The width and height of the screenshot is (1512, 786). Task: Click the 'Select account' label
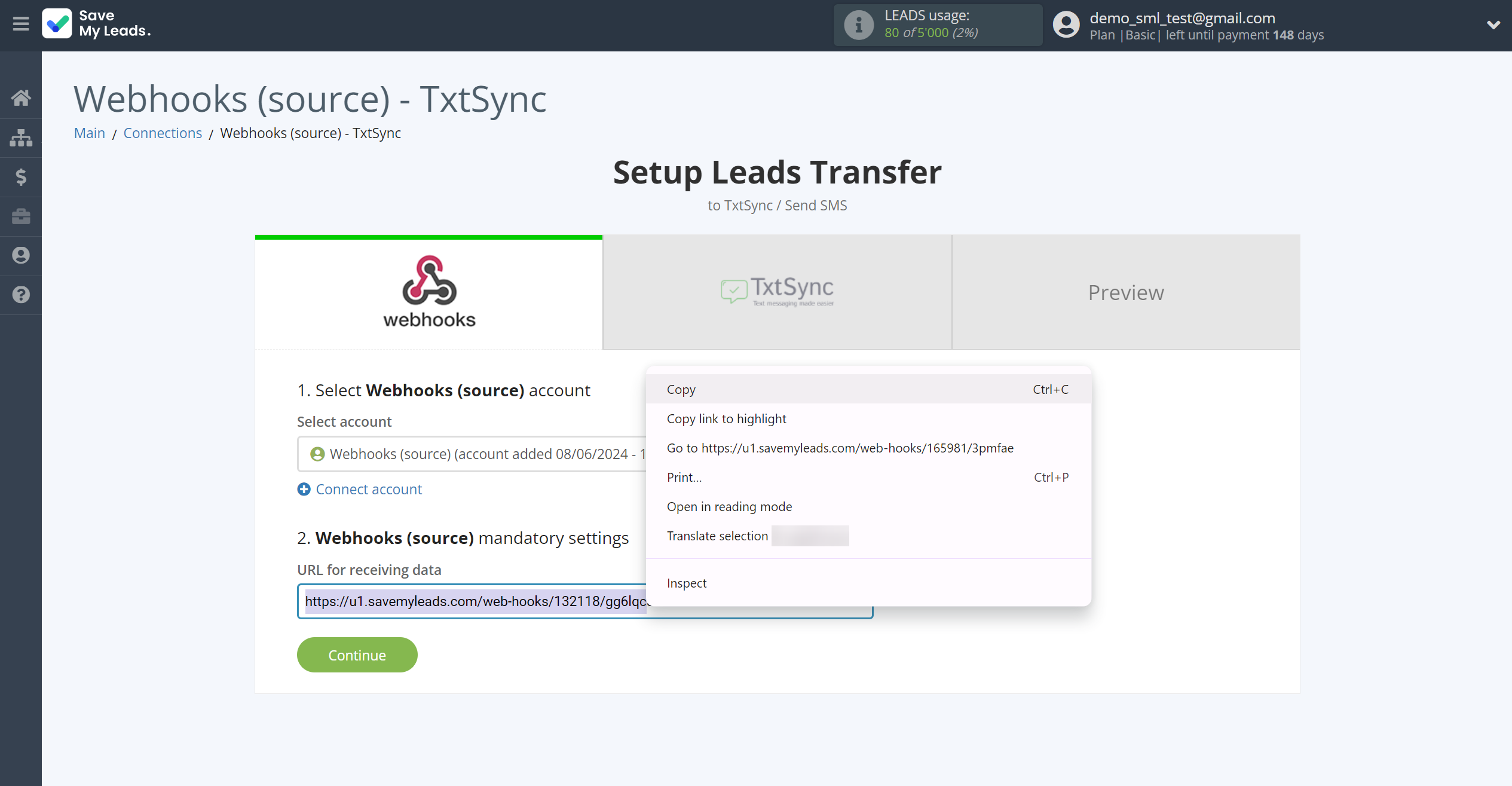tap(344, 421)
